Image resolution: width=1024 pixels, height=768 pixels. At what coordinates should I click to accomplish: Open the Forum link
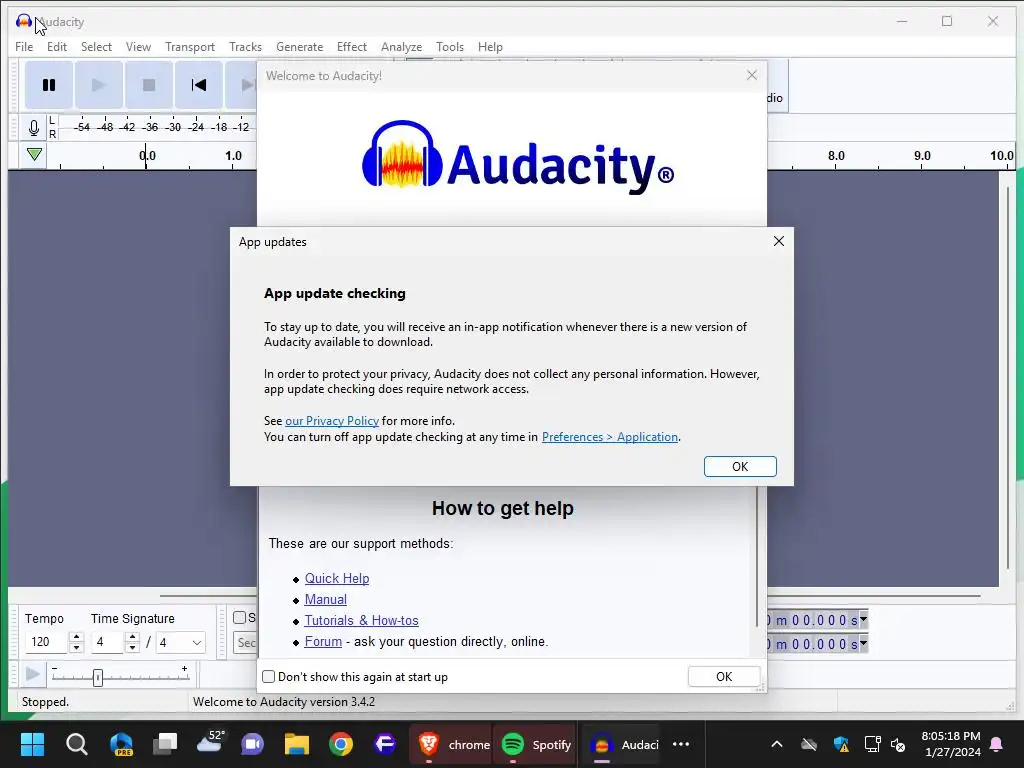(x=323, y=641)
